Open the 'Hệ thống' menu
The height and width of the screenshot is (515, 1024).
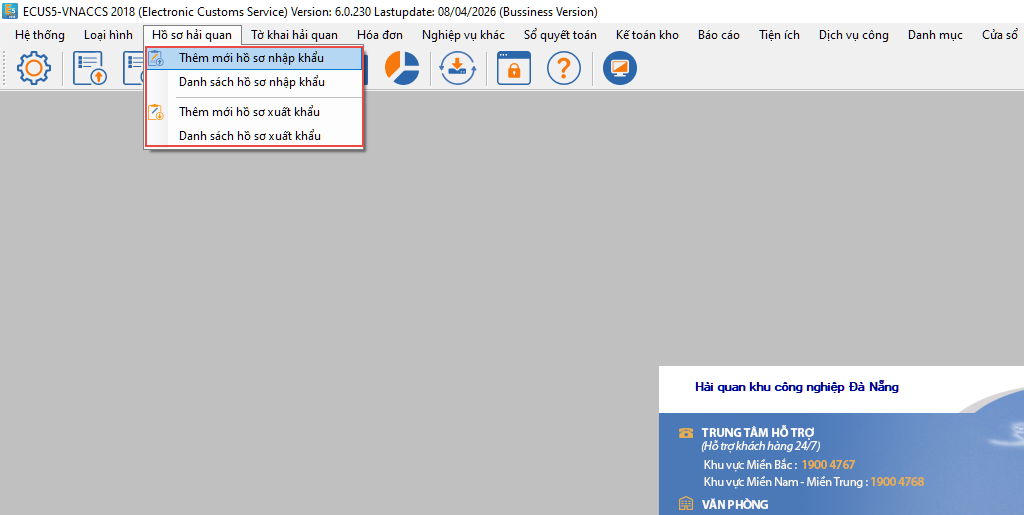click(40, 35)
